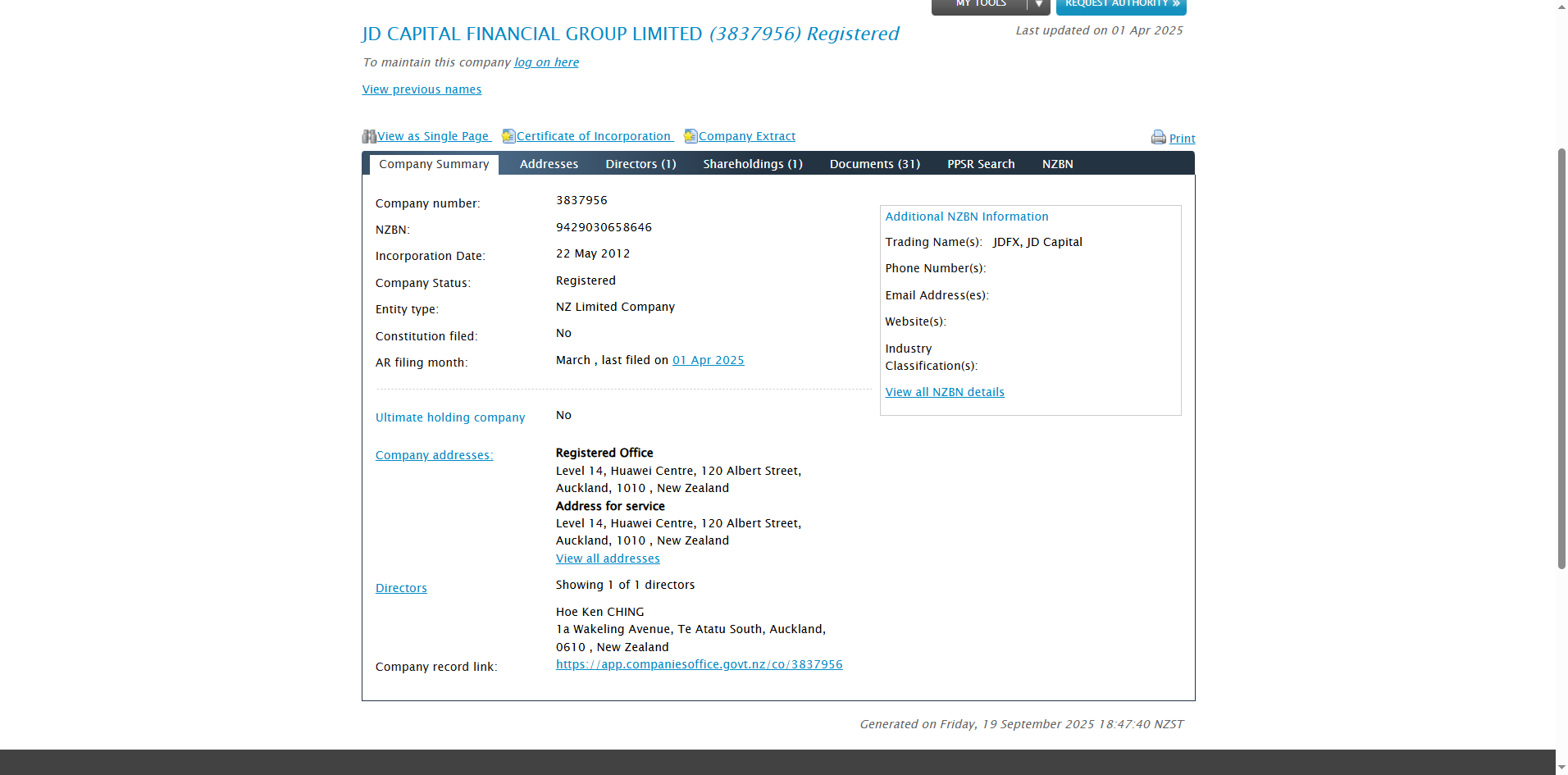Switch to the NZBN tab
The width and height of the screenshot is (1568, 775).
click(1058, 164)
